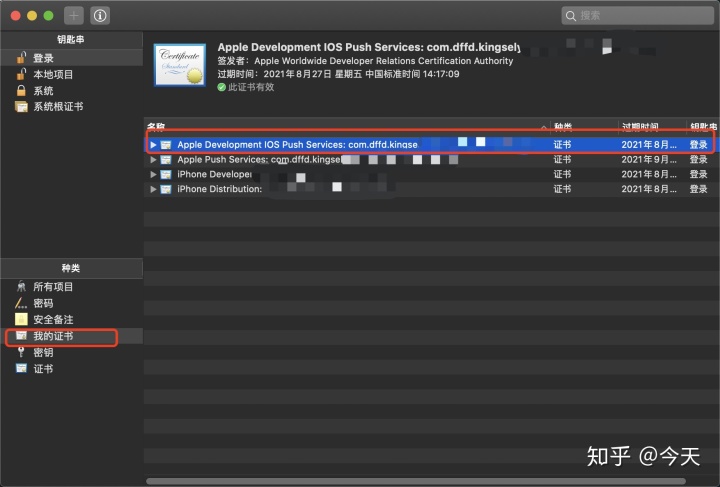Select Apple Push Services certificate name
This screenshot has height=487, width=720.
tap(259, 159)
